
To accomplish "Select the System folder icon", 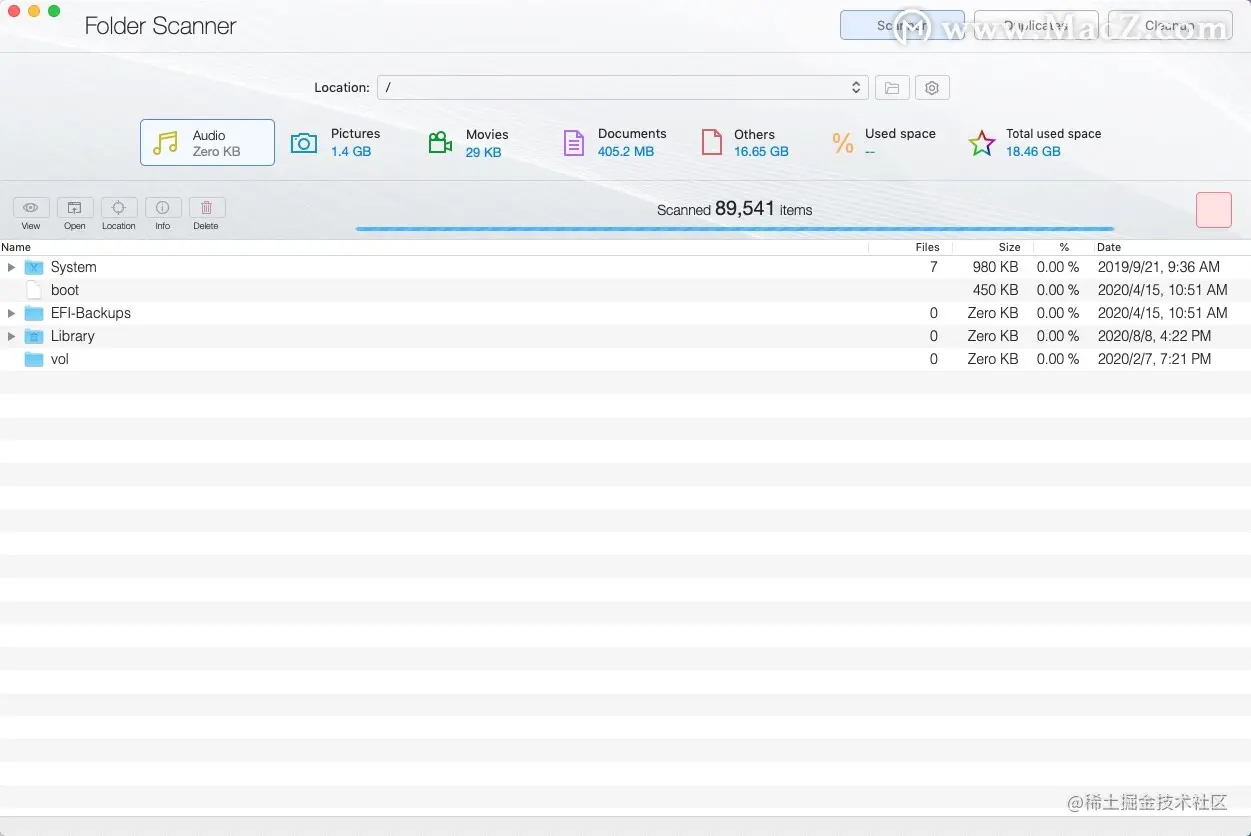I will pyautogui.click(x=34, y=267).
